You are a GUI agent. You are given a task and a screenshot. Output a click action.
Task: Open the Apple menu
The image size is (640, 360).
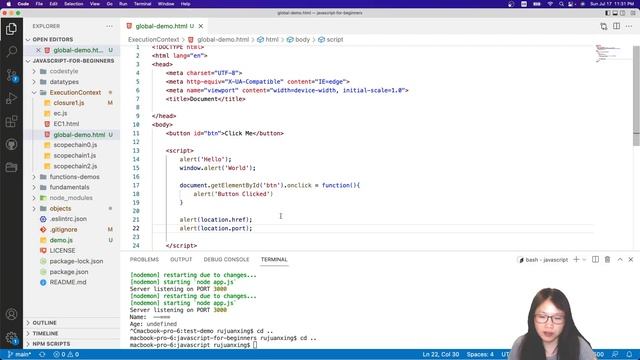[x=8, y=4]
